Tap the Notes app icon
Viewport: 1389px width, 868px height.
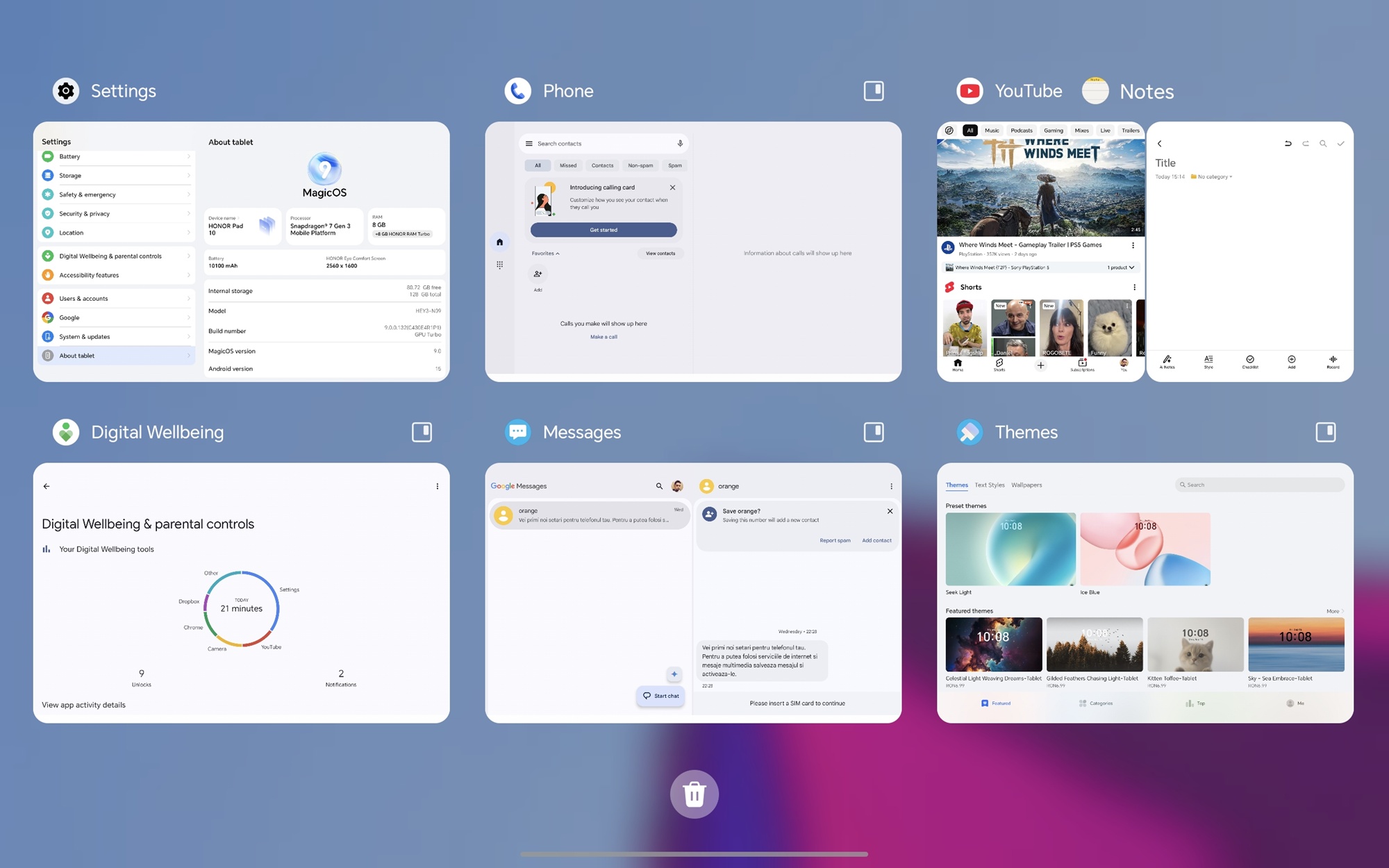coord(1095,91)
